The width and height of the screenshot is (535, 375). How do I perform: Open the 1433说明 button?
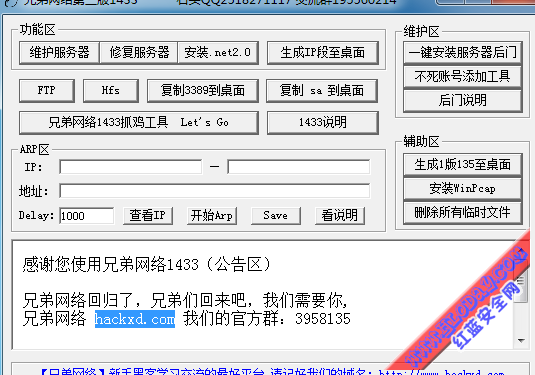pos(323,122)
